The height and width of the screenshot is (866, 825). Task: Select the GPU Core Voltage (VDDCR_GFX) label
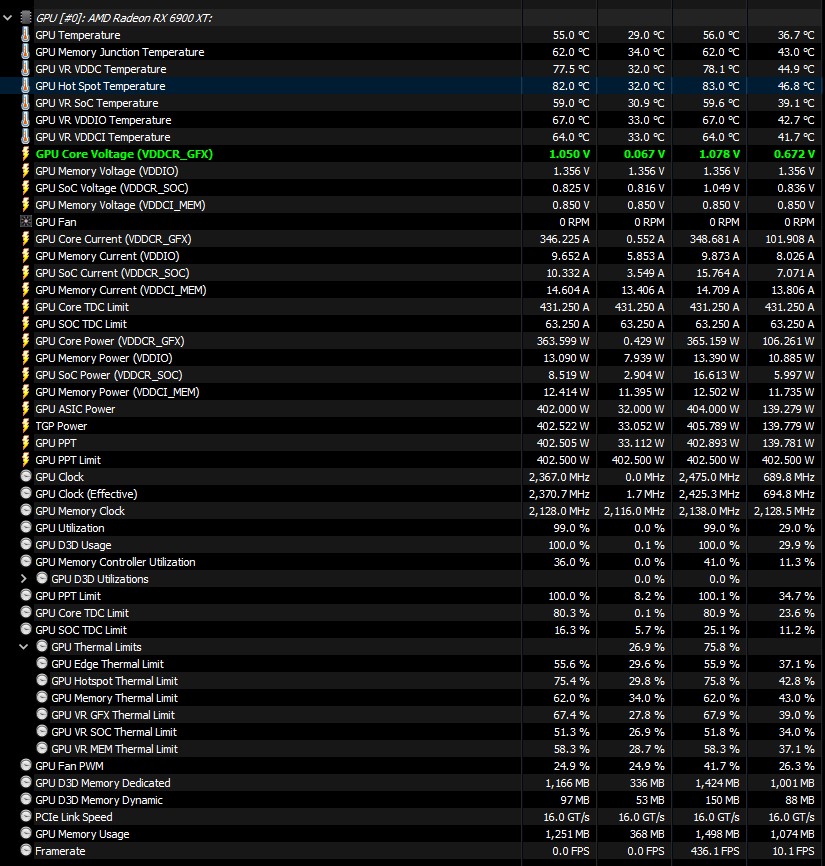click(x=124, y=154)
